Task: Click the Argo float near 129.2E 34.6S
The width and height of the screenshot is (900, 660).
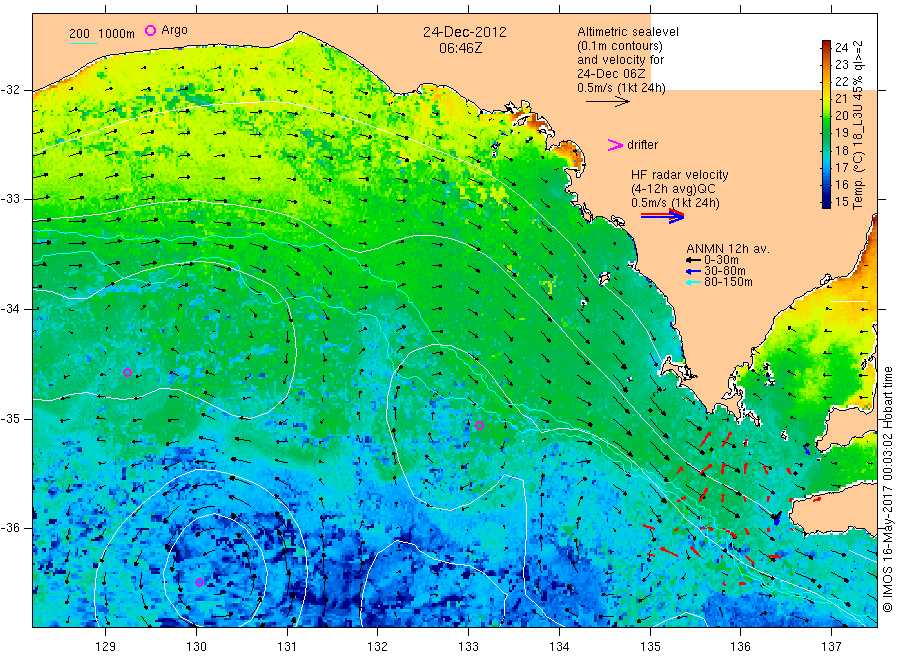Action: tap(127, 372)
